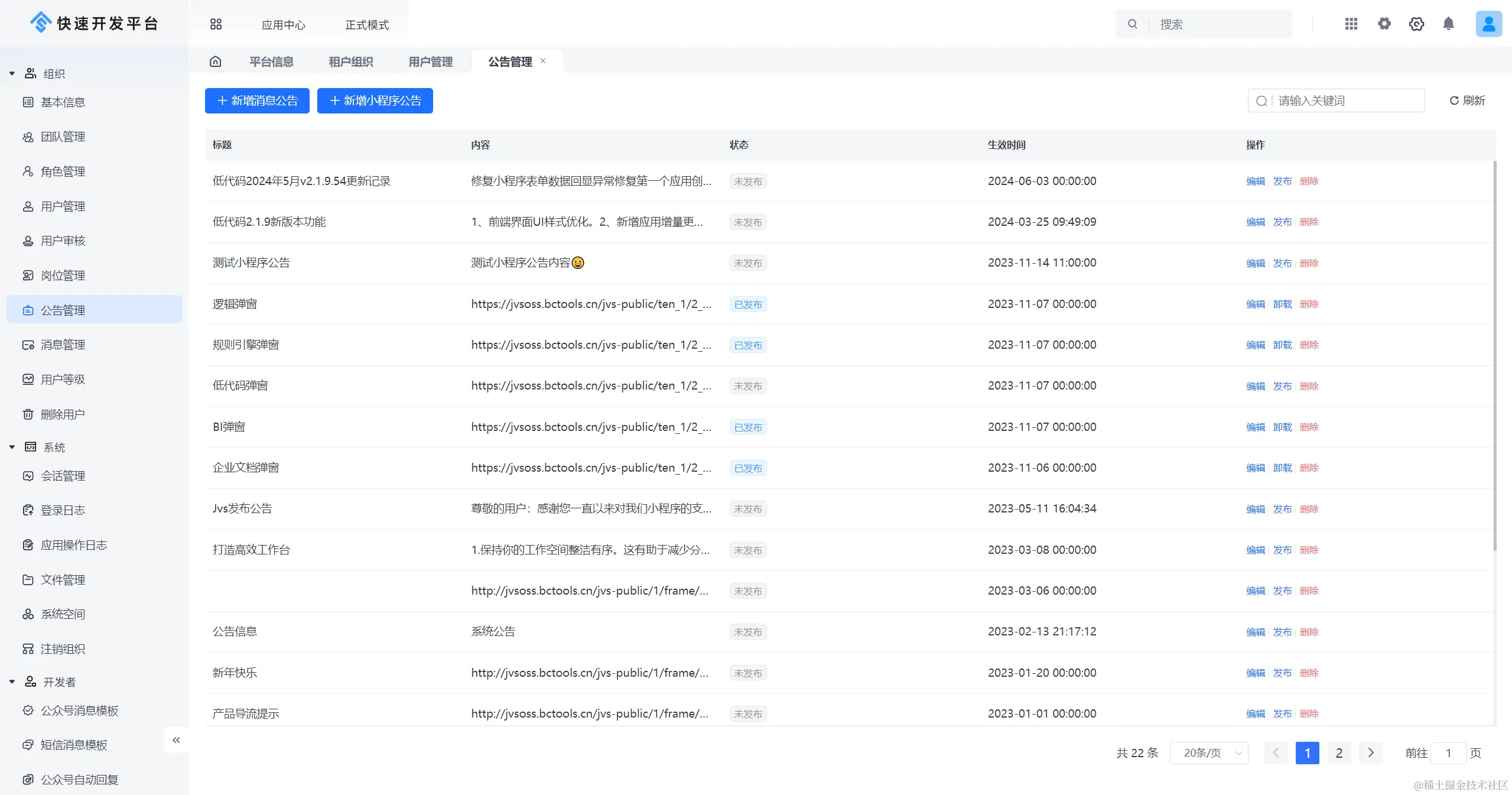Click the notification bell icon
Viewport: 1512px width, 795px height.
1448,24
